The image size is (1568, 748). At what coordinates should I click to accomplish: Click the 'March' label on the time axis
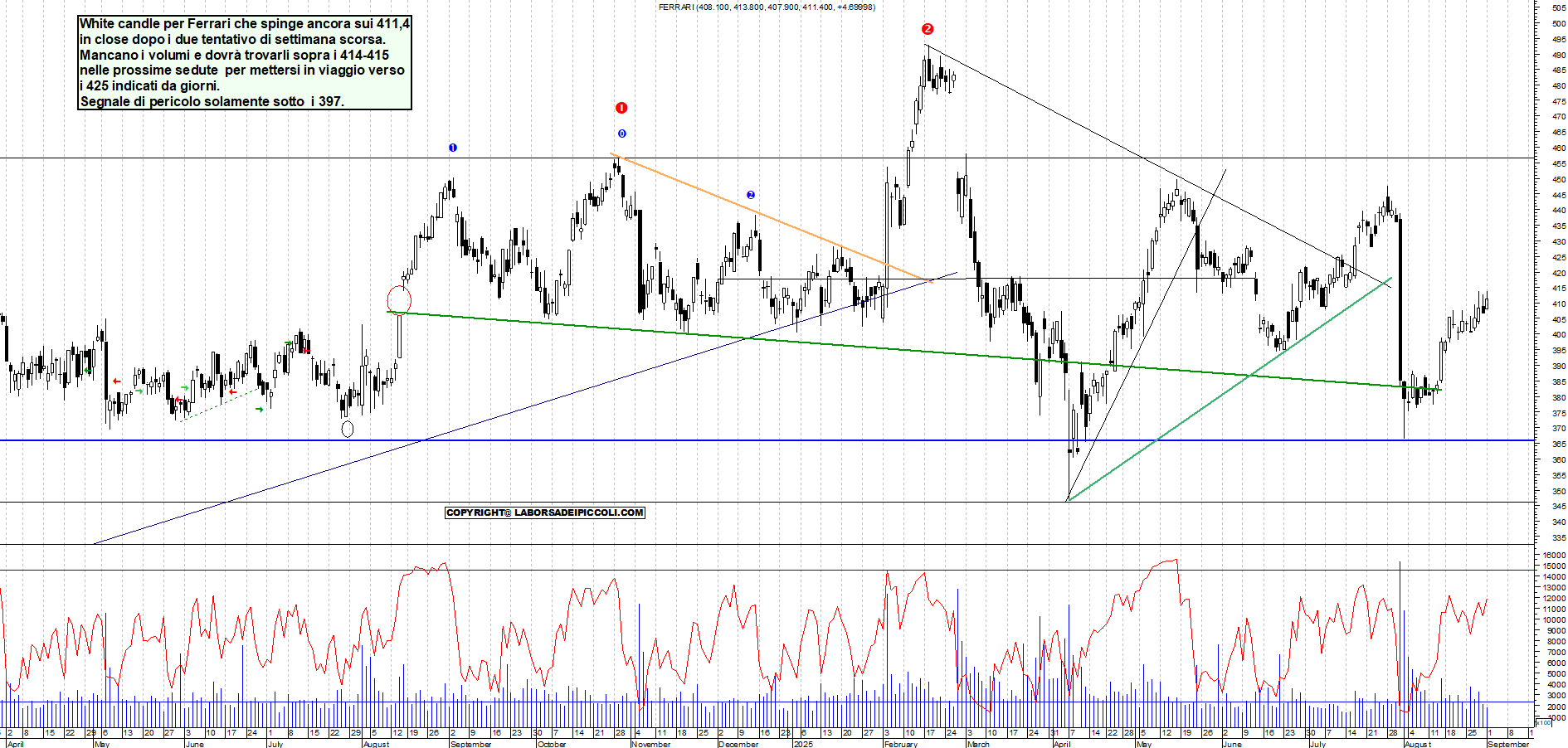pyautogui.click(x=978, y=744)
